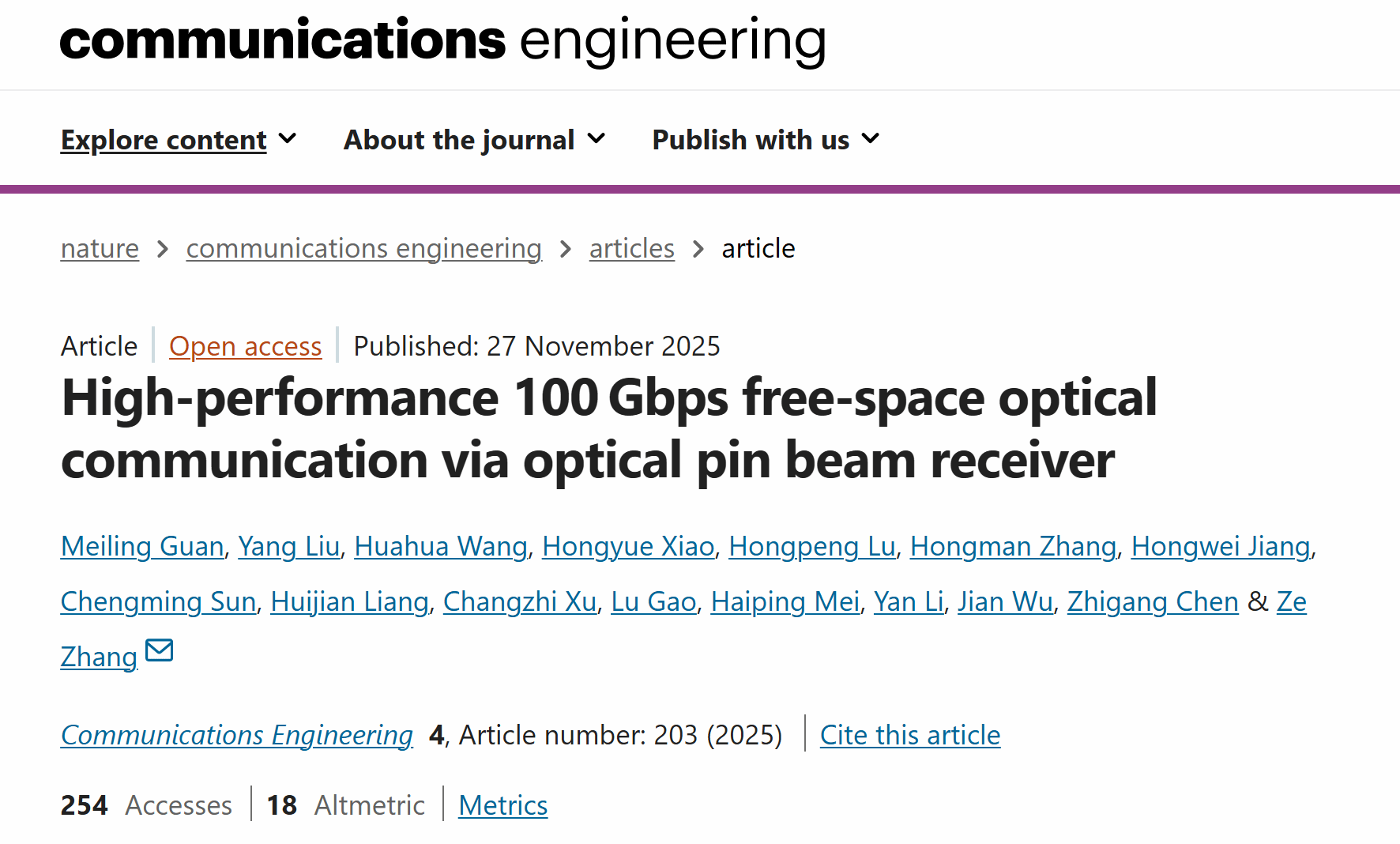Image resolution: width=1400 pixels, height=844 pixels.
Task: Open author Meiling Guan's details
Action: (142, 547)
